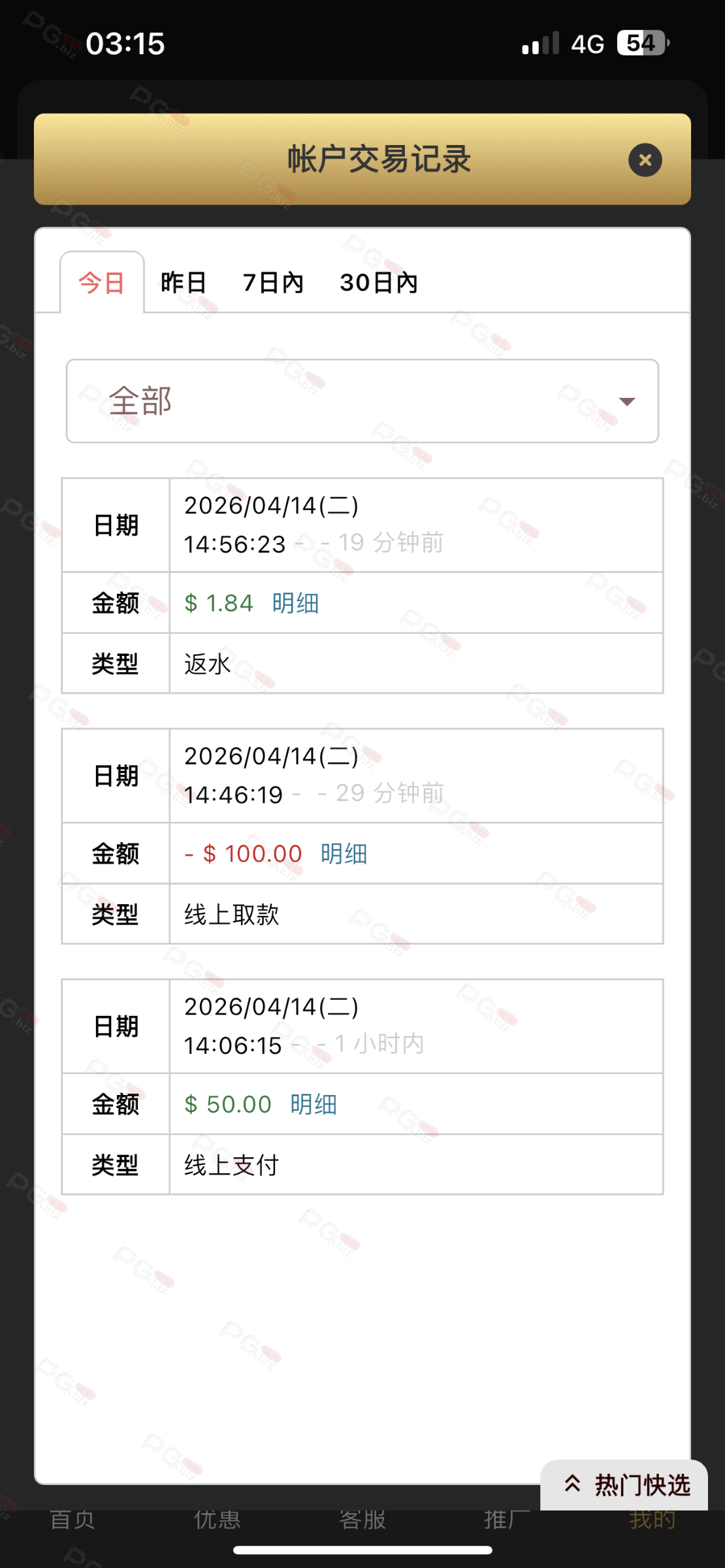This screenshot has width=725, height=1568.
Task: Click the dropdown arrow beside 全部
Action: pyautogui.click(x=627, y=401)
